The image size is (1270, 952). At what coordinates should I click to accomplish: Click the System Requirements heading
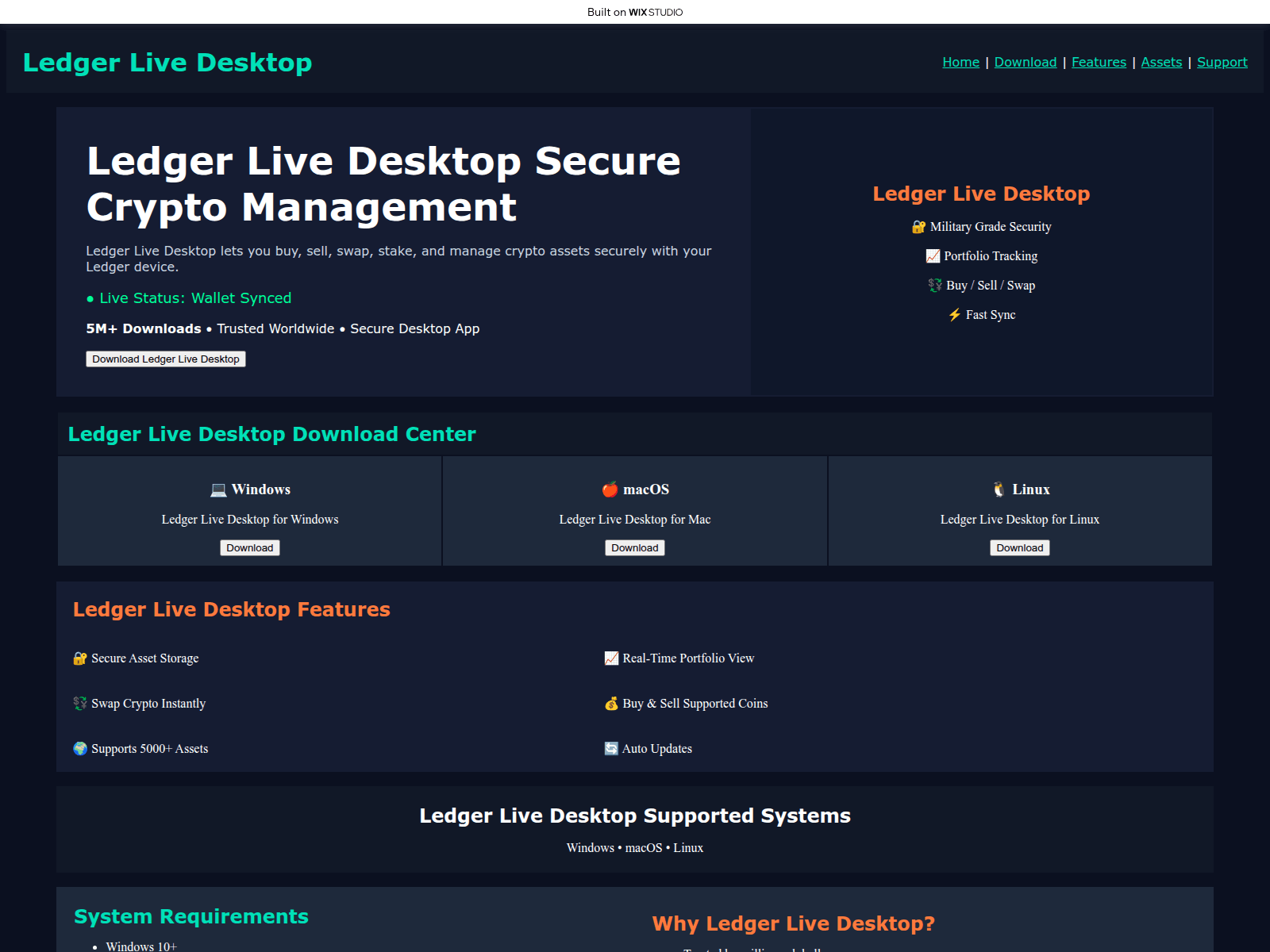point(191,916)
